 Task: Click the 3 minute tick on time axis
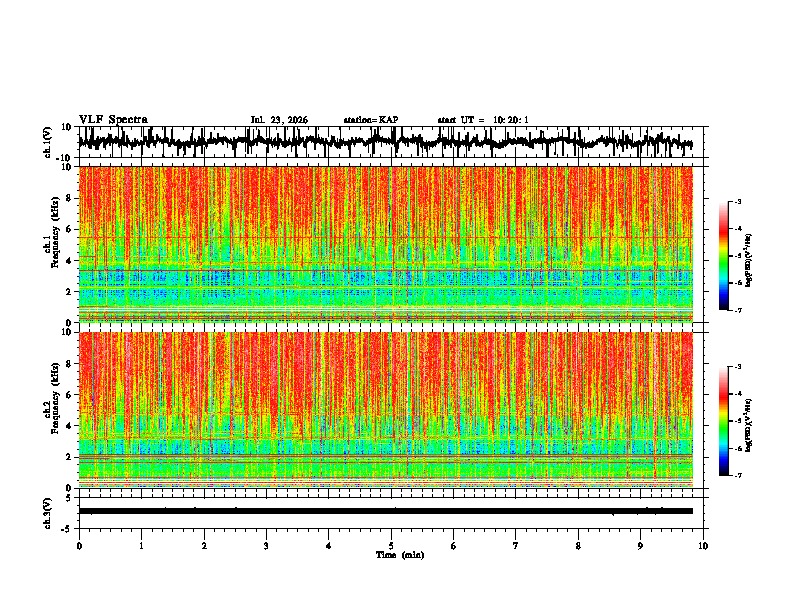click(x=266, y=546)
